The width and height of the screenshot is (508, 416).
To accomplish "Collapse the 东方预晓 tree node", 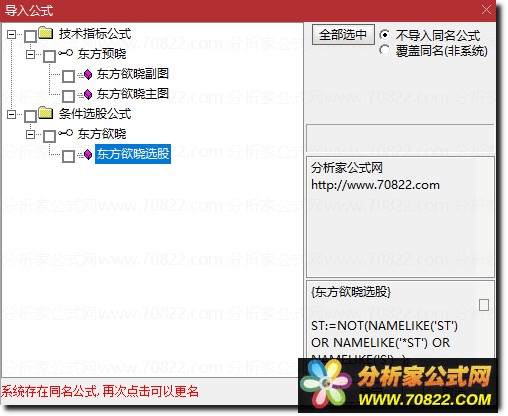I will click(x=31, y=54).
